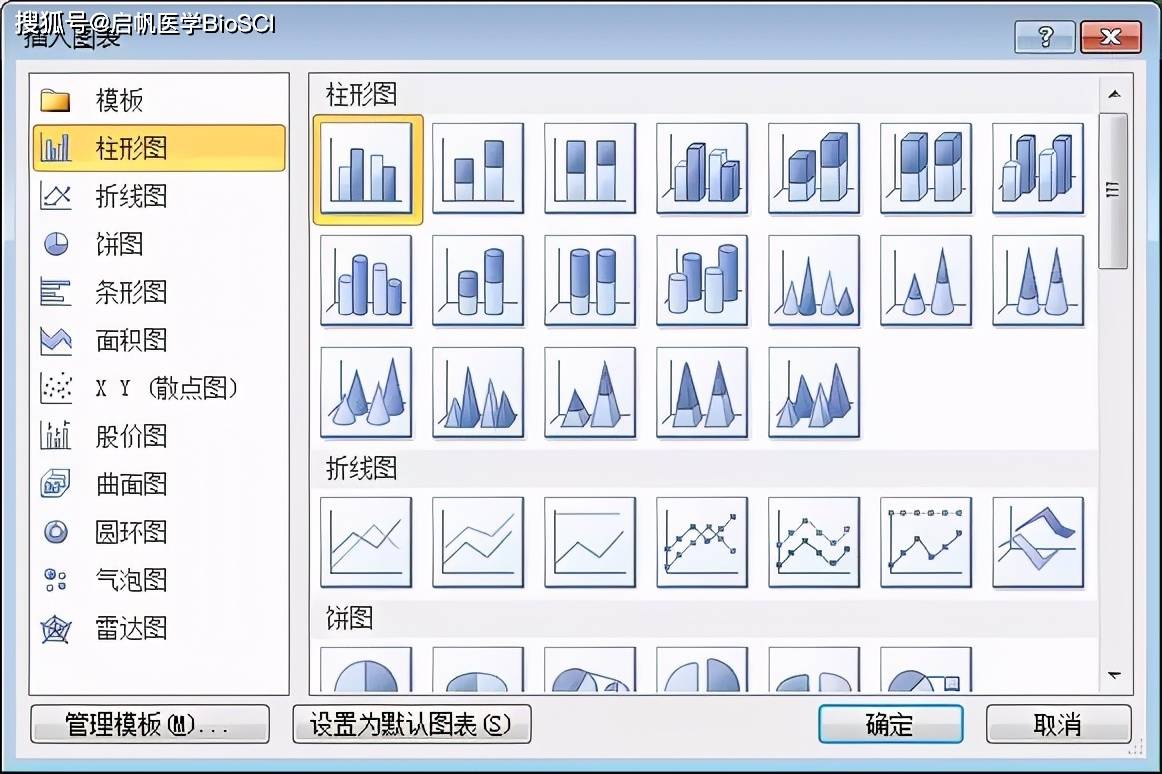Switch to 饼图 chart category
The image size is (1162, 774).
[x=119, y=244]
